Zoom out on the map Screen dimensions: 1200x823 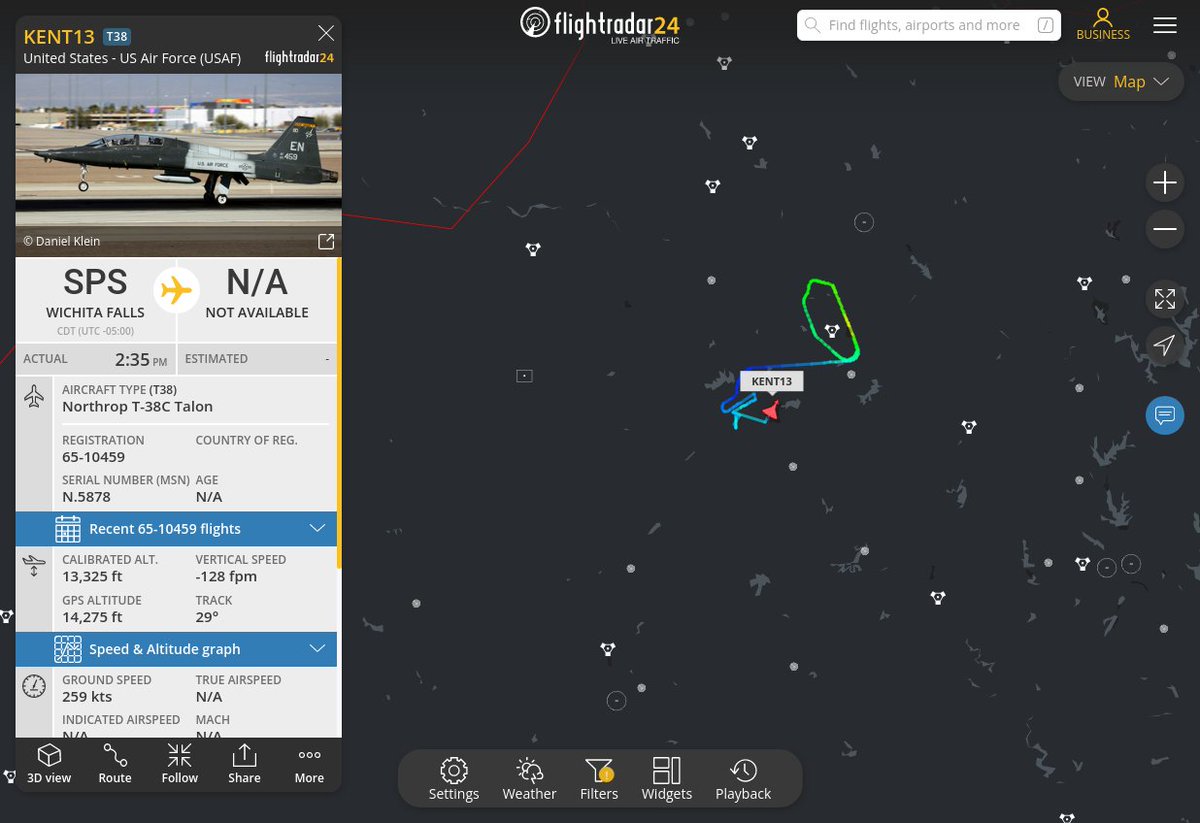[1165, 229]
